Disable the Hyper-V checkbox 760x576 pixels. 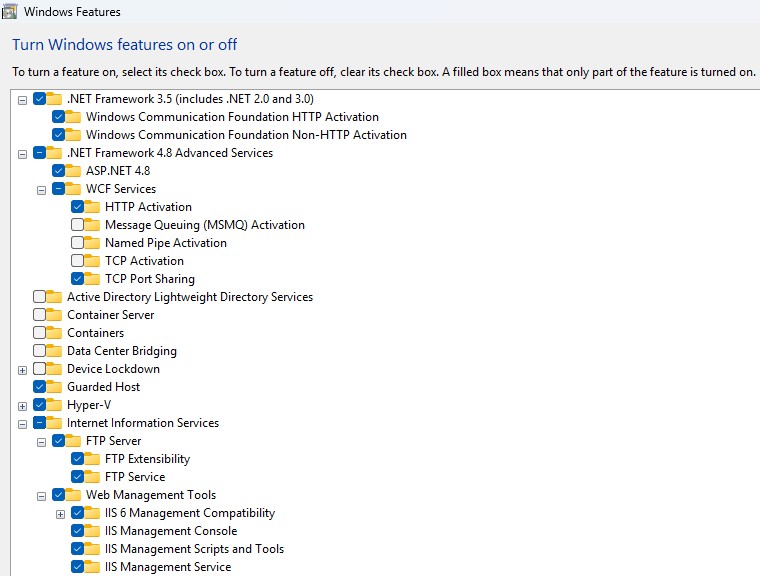(x=39, y=404)
